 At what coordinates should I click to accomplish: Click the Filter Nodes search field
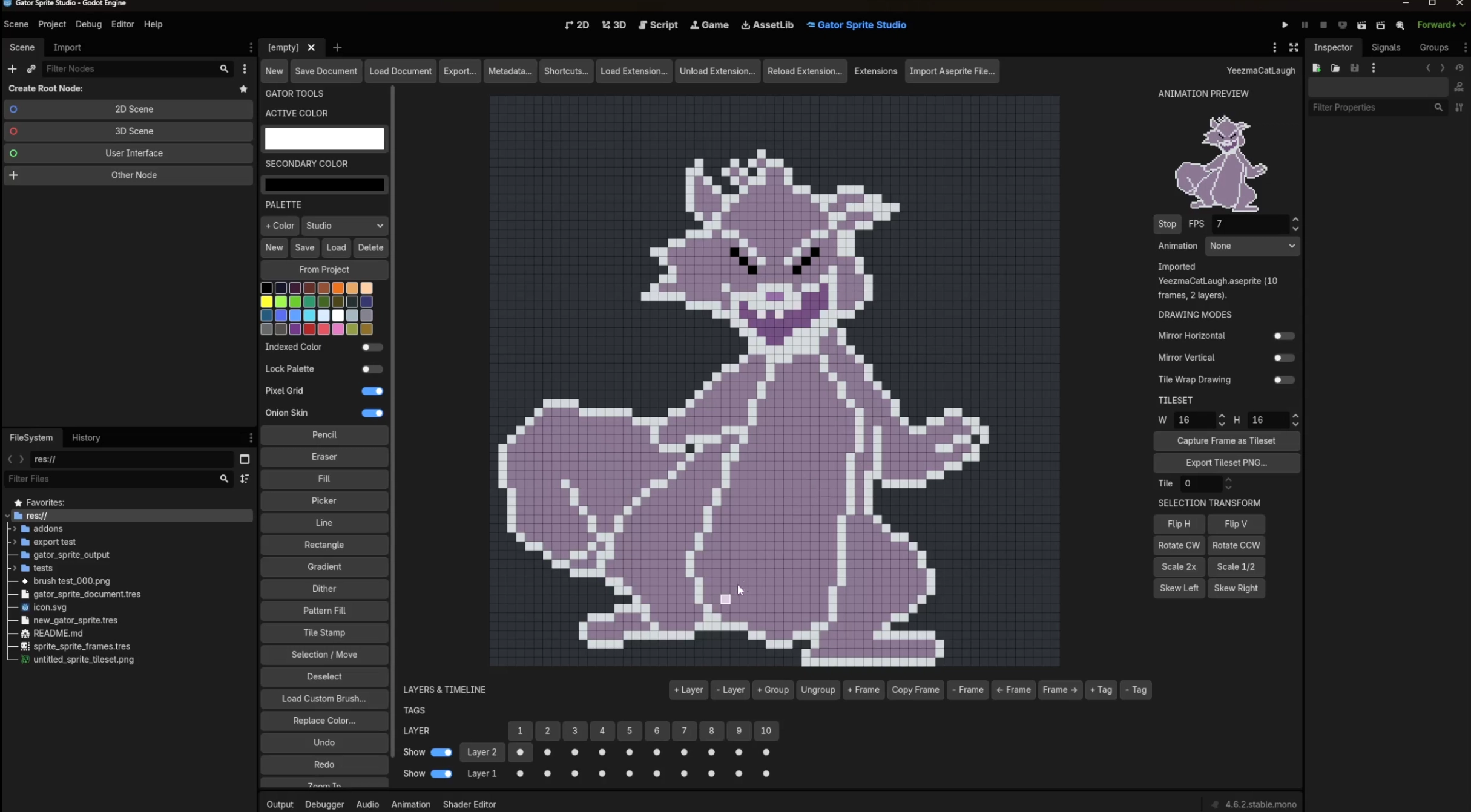point(132,69)
